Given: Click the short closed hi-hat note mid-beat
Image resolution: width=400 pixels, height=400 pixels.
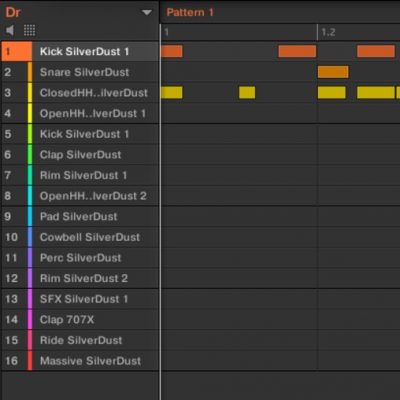Looking at the screenshot, I should 247,93.
